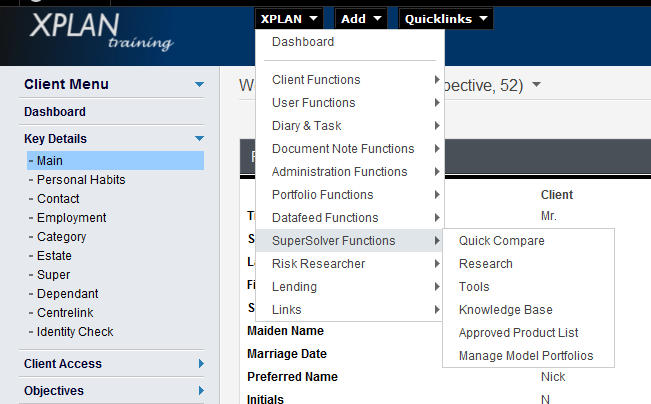The image size is (651, 404).
Task: Open Employment under Key Details
Action: (71, 218)
